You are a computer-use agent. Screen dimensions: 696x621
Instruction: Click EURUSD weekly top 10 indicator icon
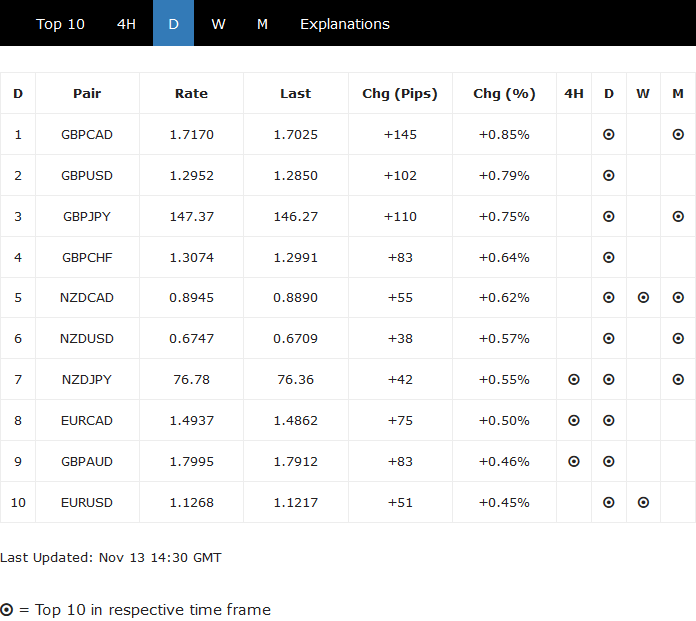(x=643, y=502)
